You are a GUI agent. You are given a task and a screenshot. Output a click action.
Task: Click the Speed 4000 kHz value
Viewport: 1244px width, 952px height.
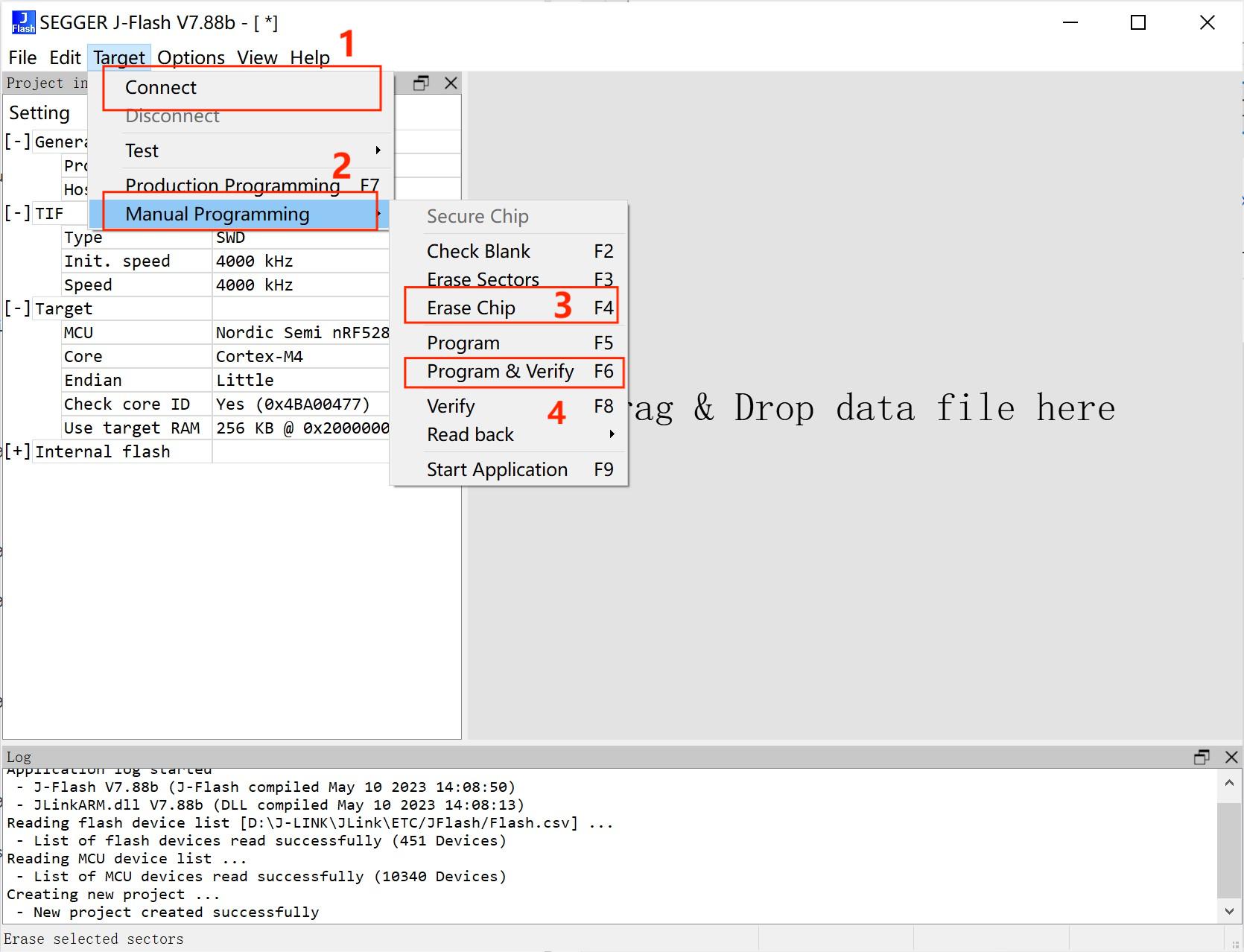(255, 285)
